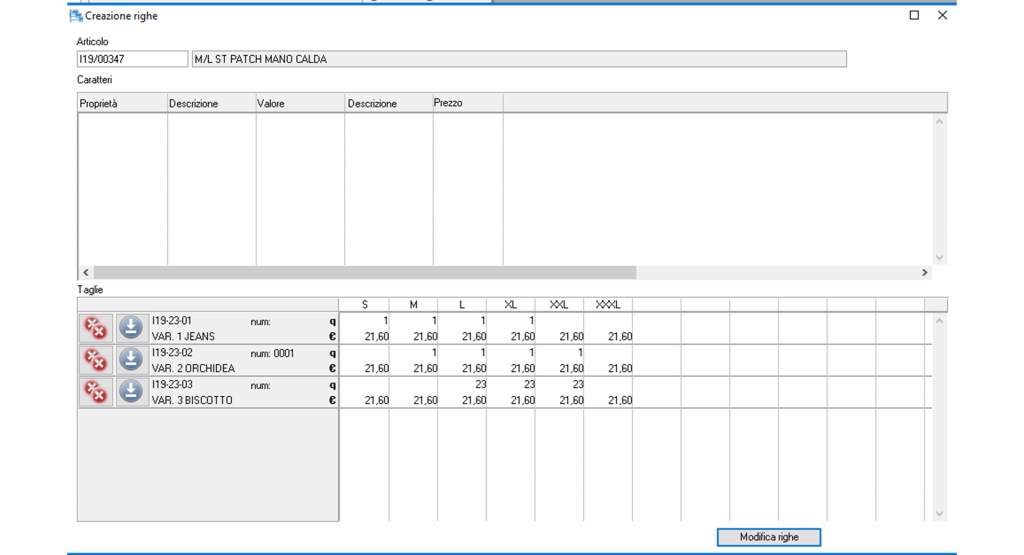Select the I19-23-01 variant code
This screenshot has width=1024, height=555.
click(172, 321)
